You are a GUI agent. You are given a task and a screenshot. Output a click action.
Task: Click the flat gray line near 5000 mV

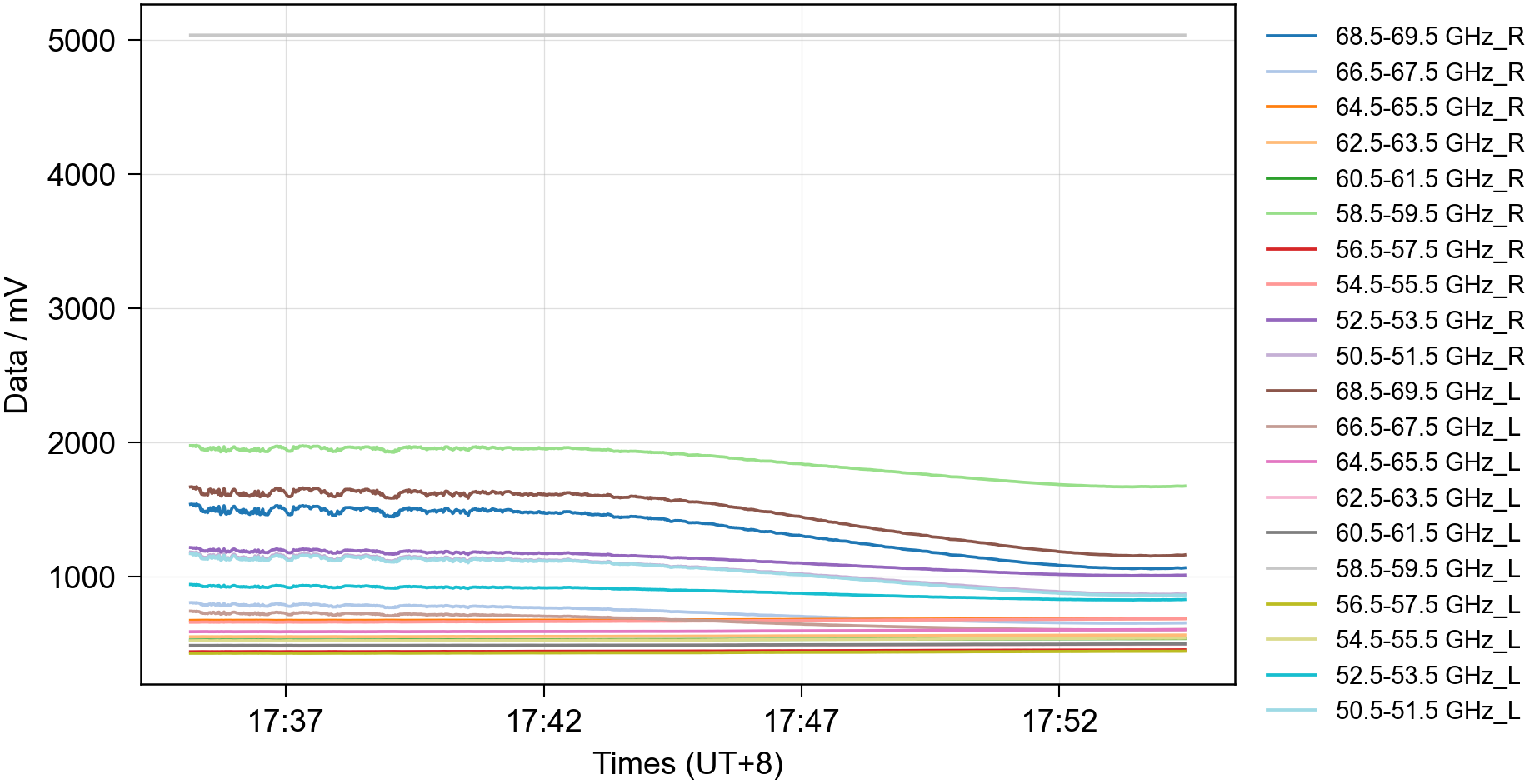pos(687,35)
